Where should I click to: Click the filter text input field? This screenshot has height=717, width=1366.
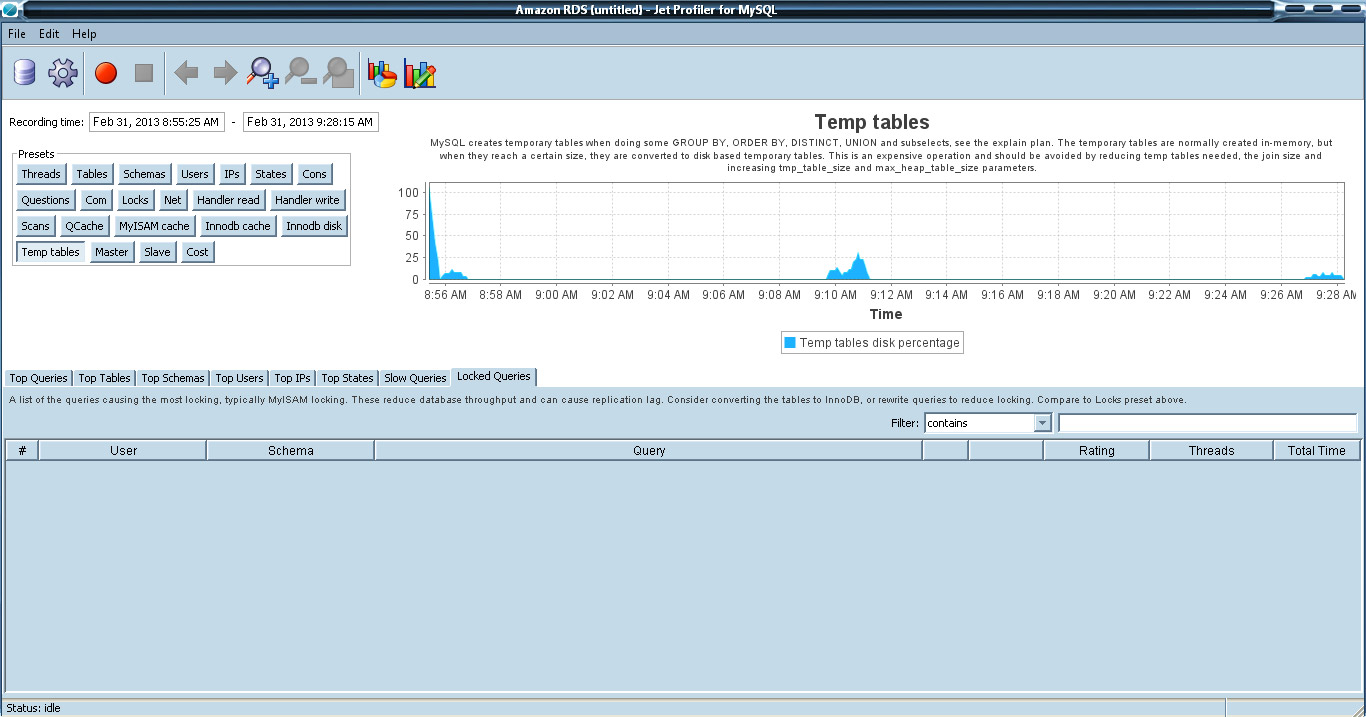[1207, 423]
